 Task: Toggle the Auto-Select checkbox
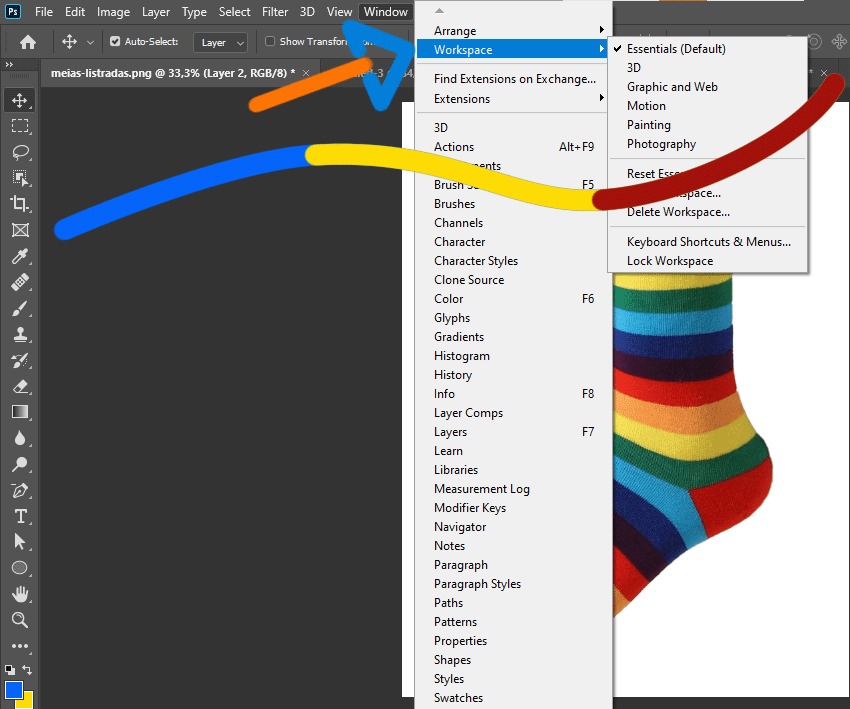coord(115,42)
